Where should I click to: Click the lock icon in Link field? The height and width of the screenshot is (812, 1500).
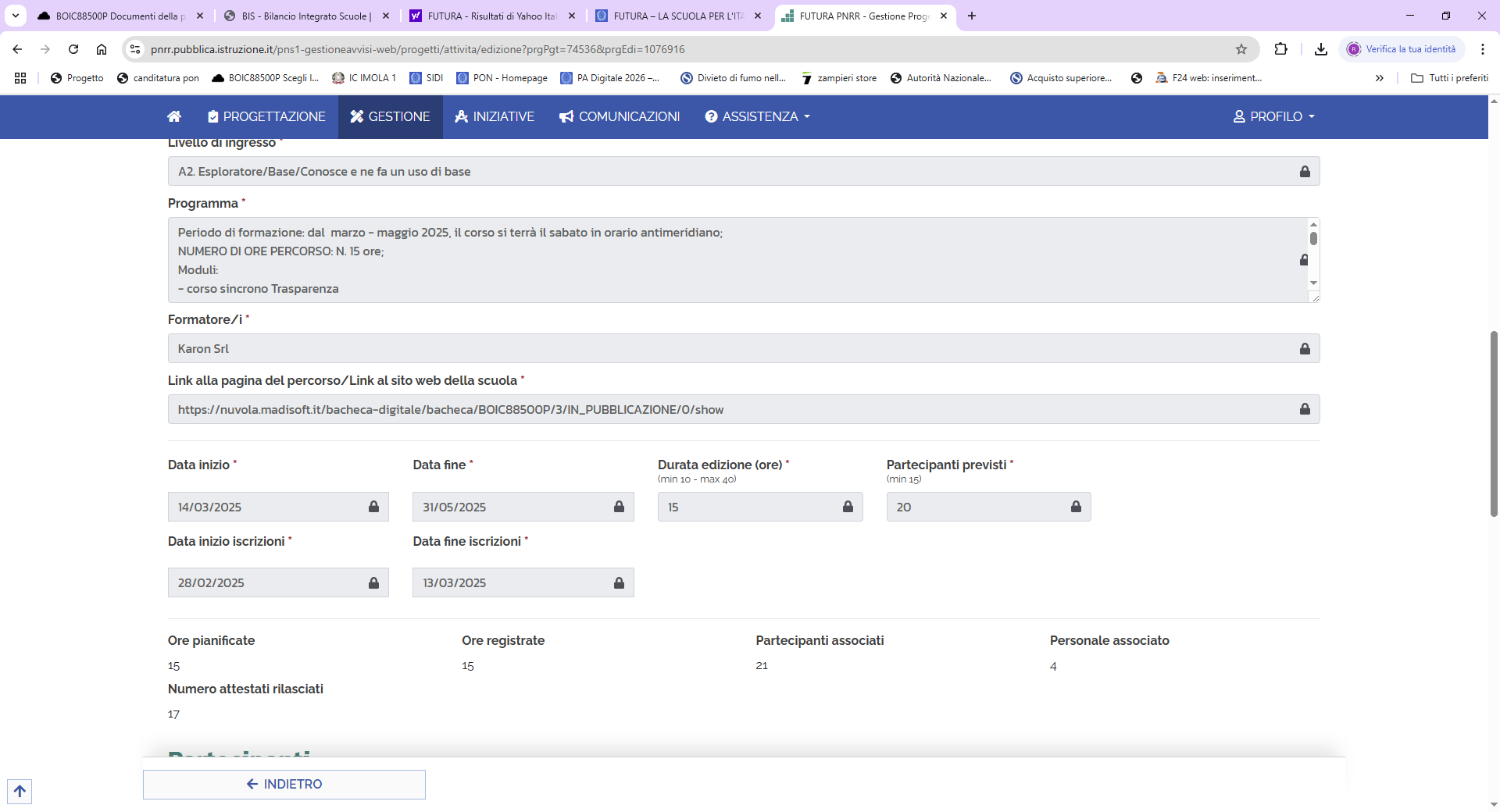(x=1305, y=409)
